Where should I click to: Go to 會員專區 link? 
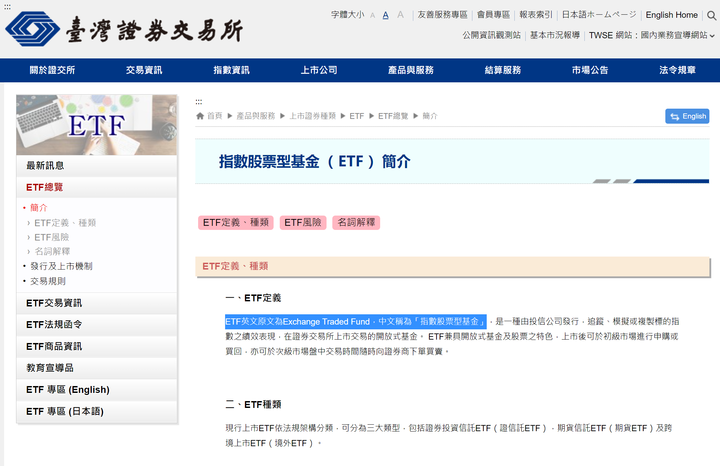(493, 15)
